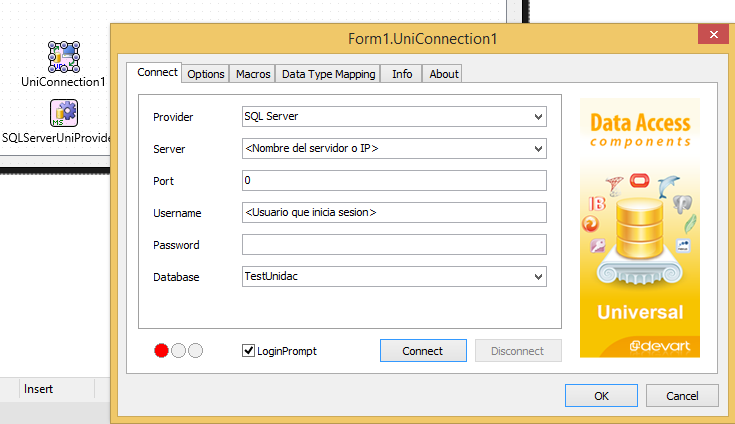Toggle the LoginPrompt checkbox
The height and width of the screenshot is (424, 735).
[249, 351]
